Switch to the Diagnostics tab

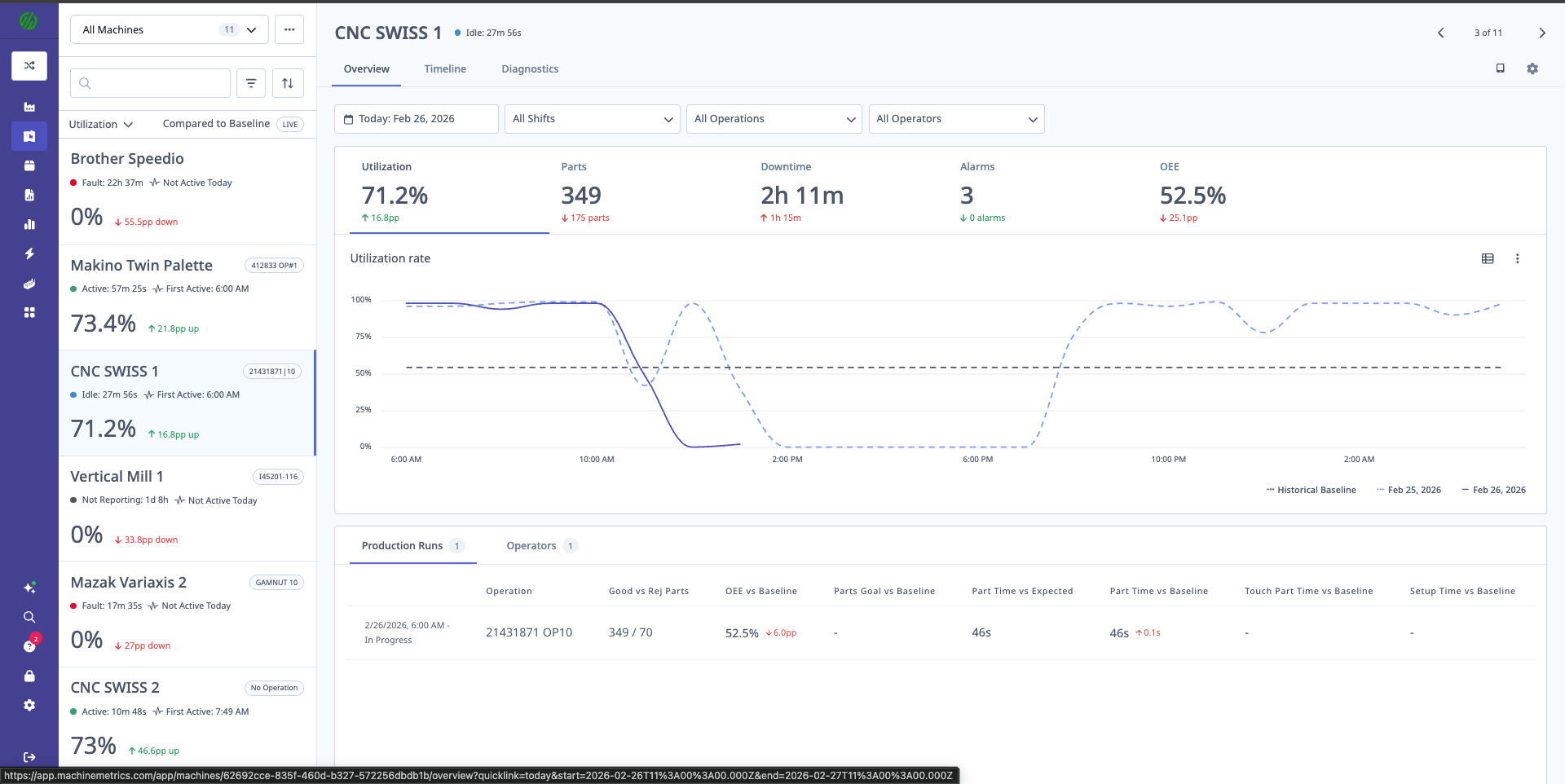click(530, 68)
